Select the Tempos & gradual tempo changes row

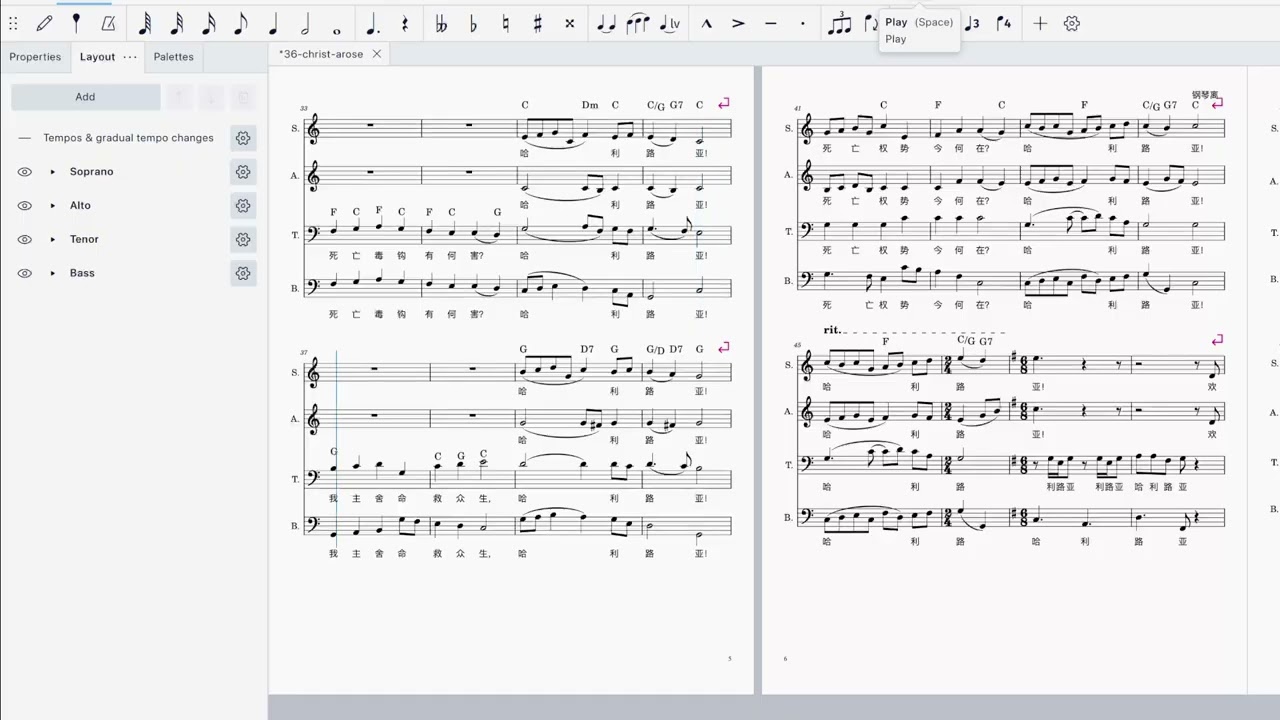(x=128, y=138)
